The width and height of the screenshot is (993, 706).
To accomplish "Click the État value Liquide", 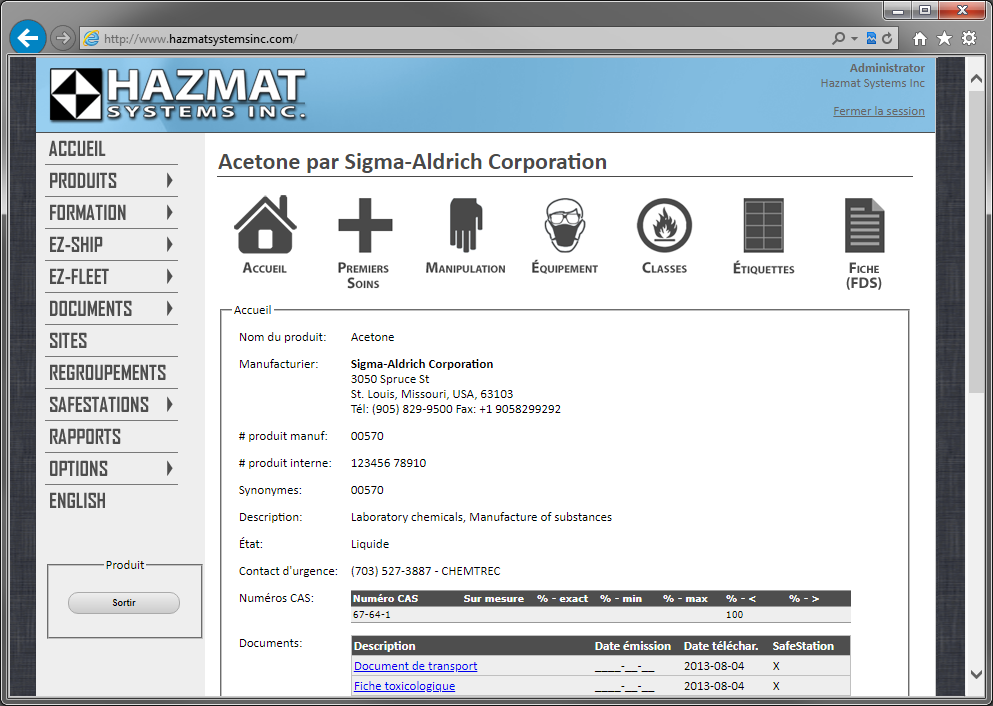I will (x=370, y=544).
